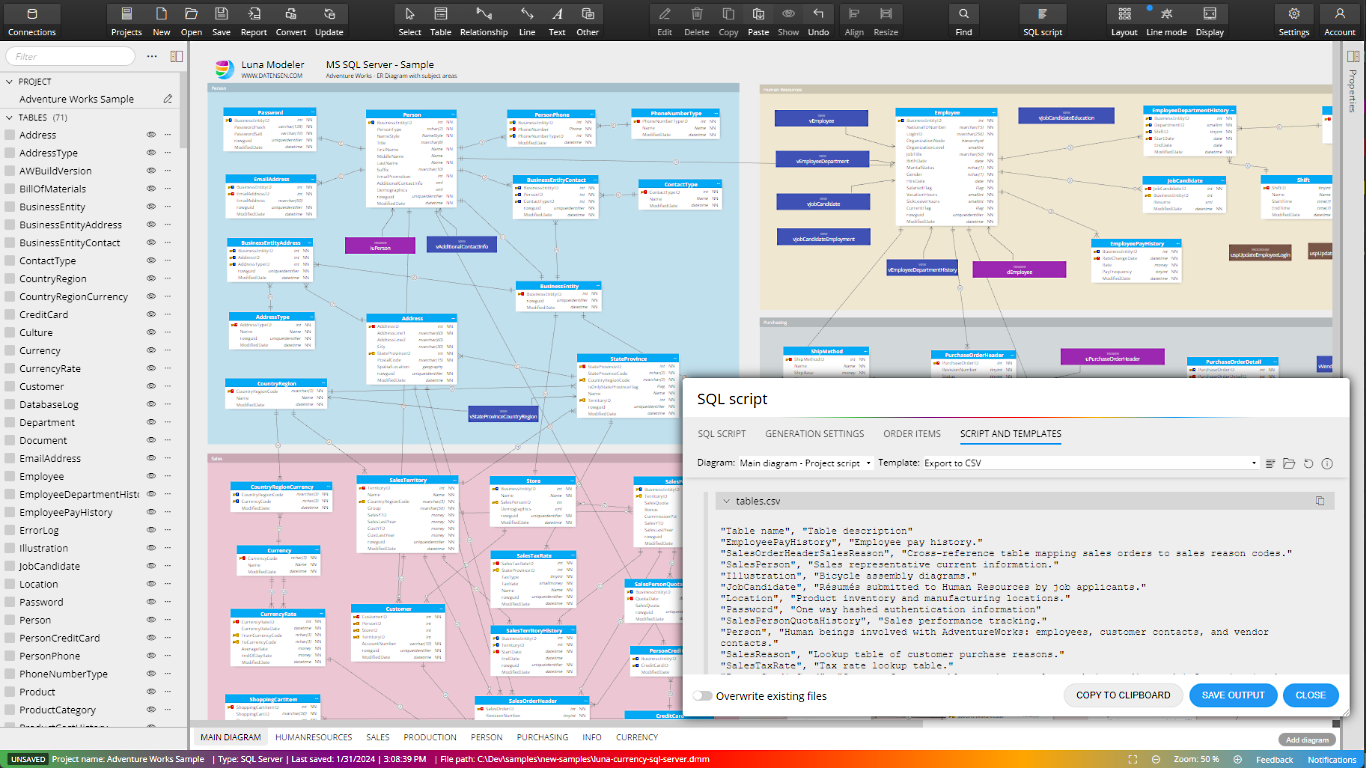Click the Table tool icon
Viewport: 1366px width, 768px height.
point(440,14)
